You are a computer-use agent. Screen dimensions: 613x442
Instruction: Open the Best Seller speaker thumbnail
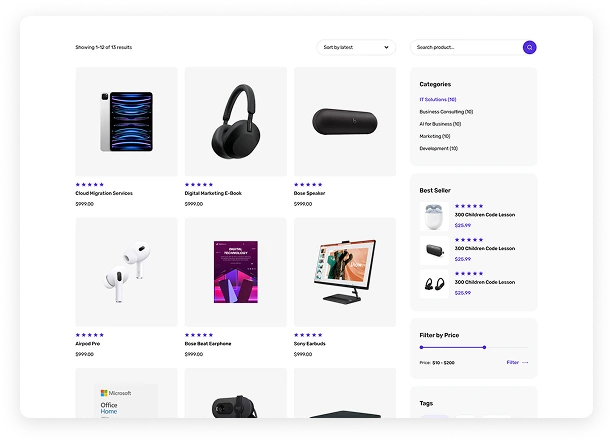click(x=434, y=250)
